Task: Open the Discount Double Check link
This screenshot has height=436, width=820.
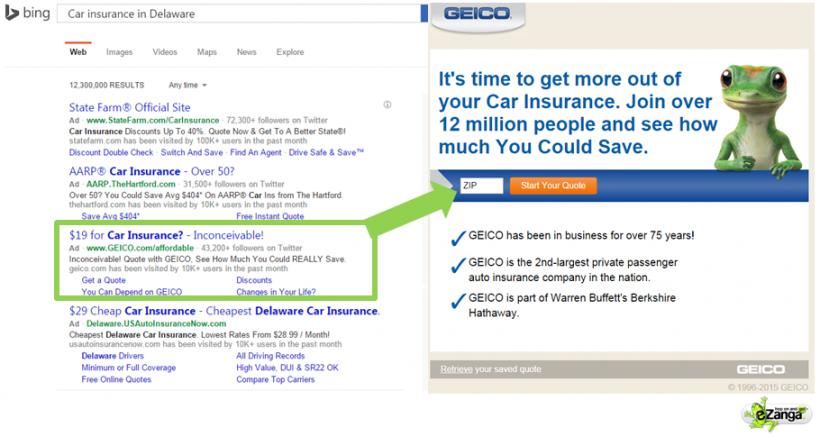Action: [111, 153]
